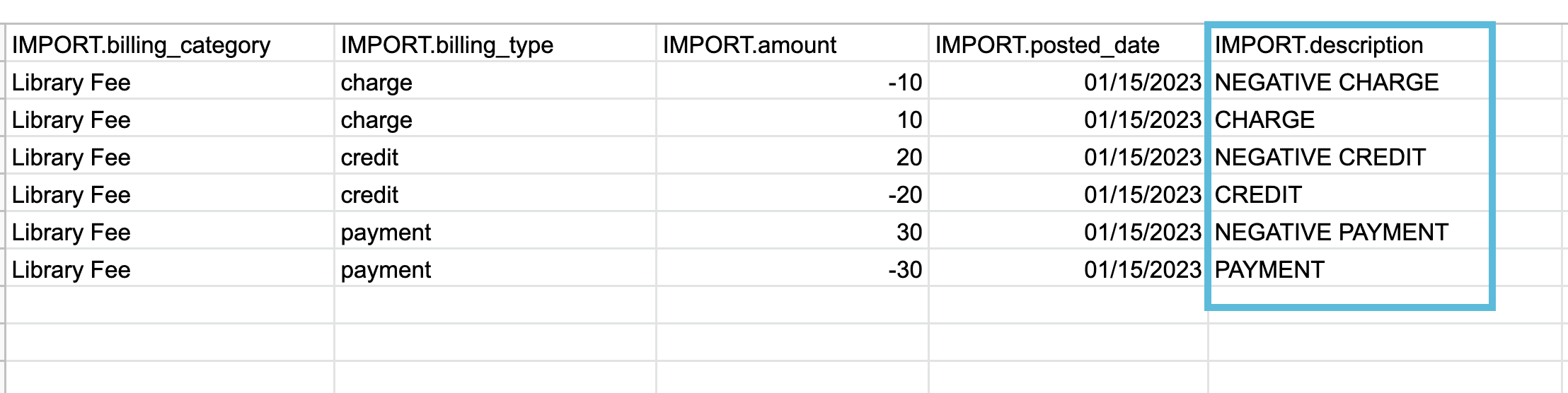Screen dimensions: 1568x393
Task: Select the description cell reading only CHARGE
Action: [x=1348, y=120]
